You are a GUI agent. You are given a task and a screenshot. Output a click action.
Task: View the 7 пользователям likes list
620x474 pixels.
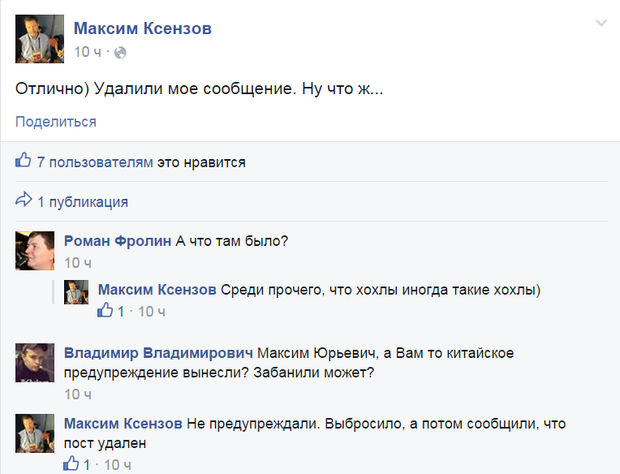tap(96, 161)
